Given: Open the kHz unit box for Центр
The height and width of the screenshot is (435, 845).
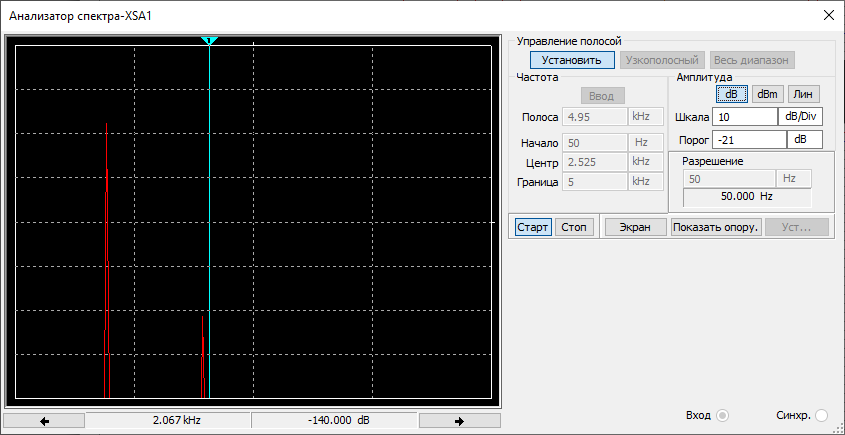Looking at the screenshot, I should click(x=646, y=162).
